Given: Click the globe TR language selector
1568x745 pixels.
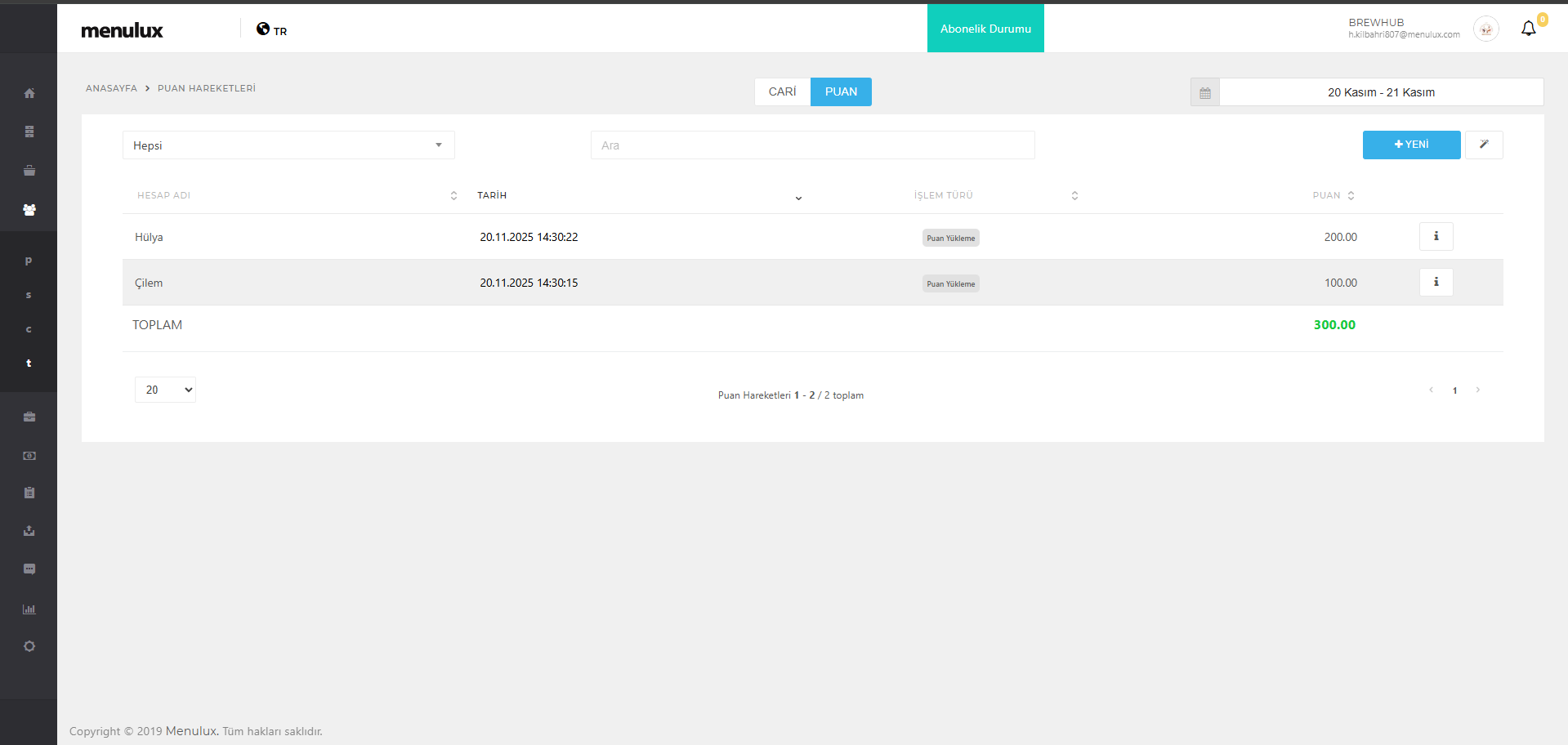Looking at the screenshot, I should click(x=271, y=30).
